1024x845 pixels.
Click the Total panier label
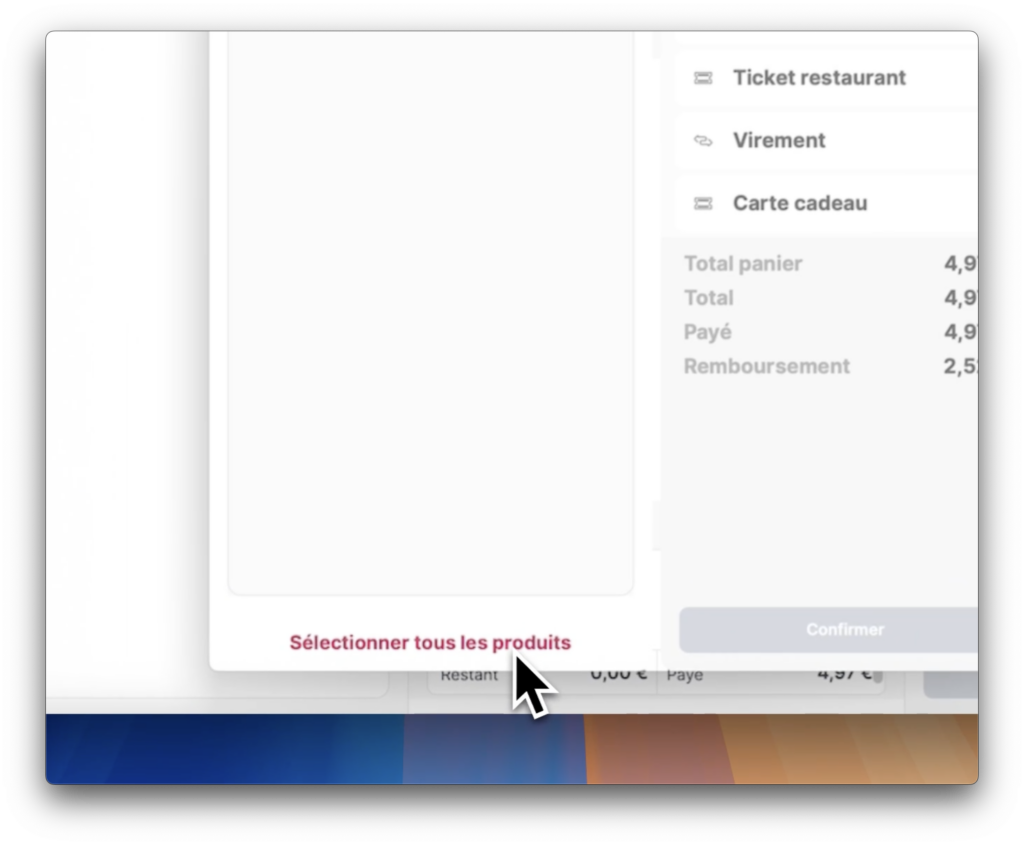pos(743,264)
